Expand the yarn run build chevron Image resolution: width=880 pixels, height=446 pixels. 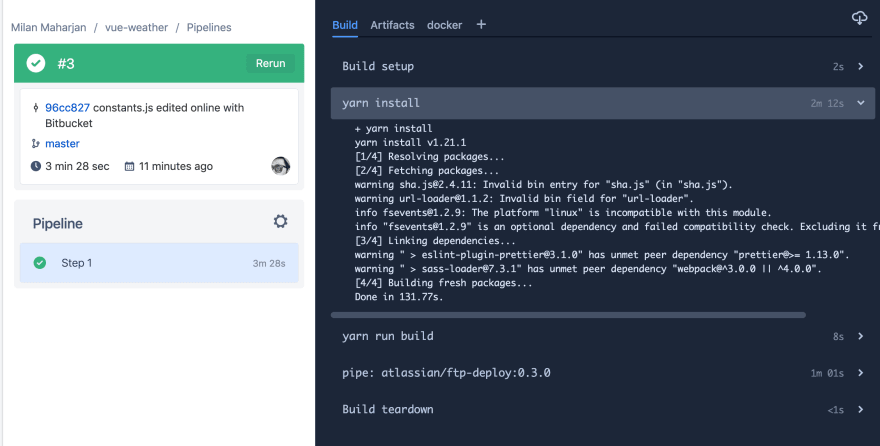click(x=860, y=336)
